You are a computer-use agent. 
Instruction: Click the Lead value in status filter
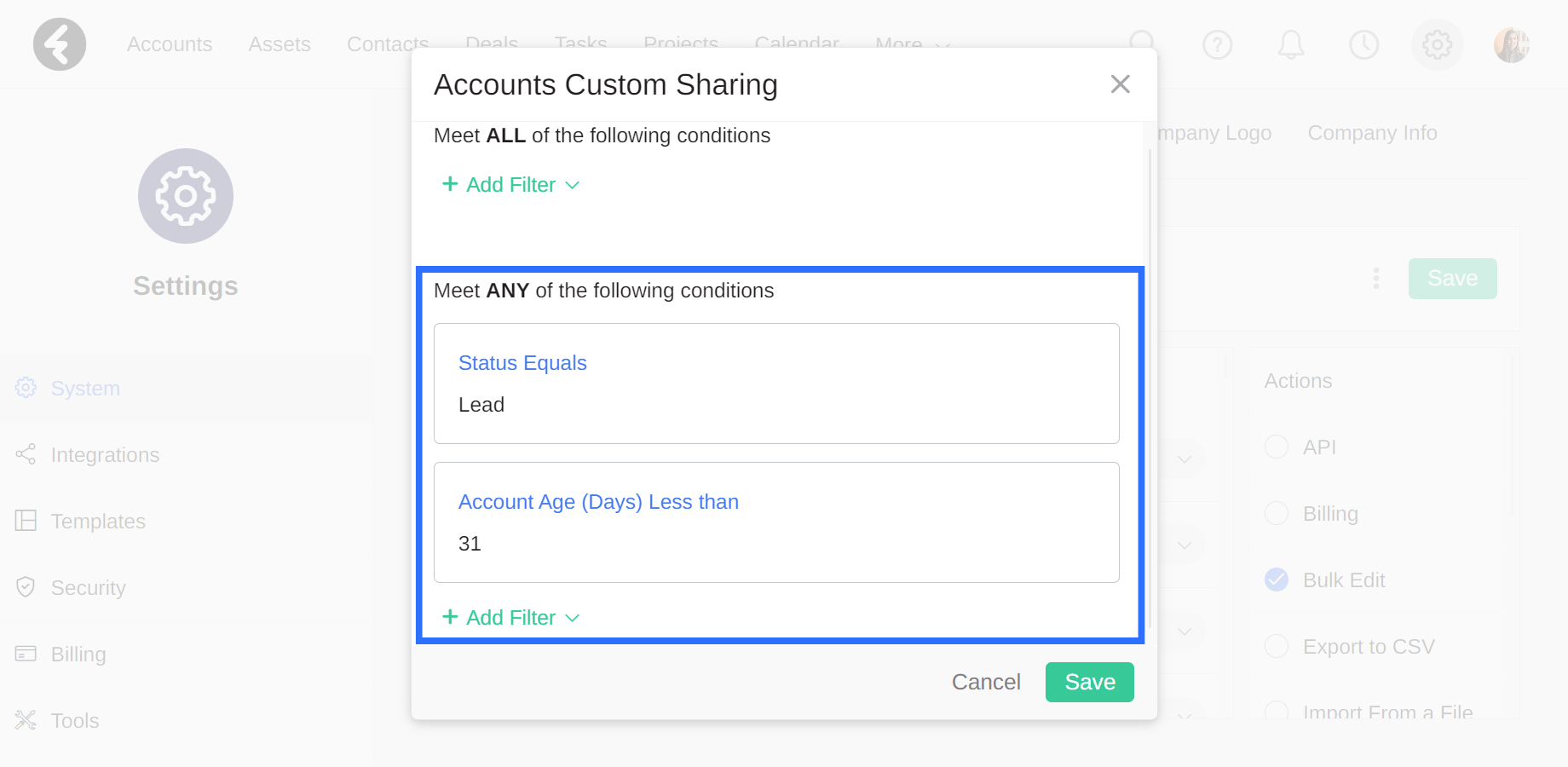(481, 405)
